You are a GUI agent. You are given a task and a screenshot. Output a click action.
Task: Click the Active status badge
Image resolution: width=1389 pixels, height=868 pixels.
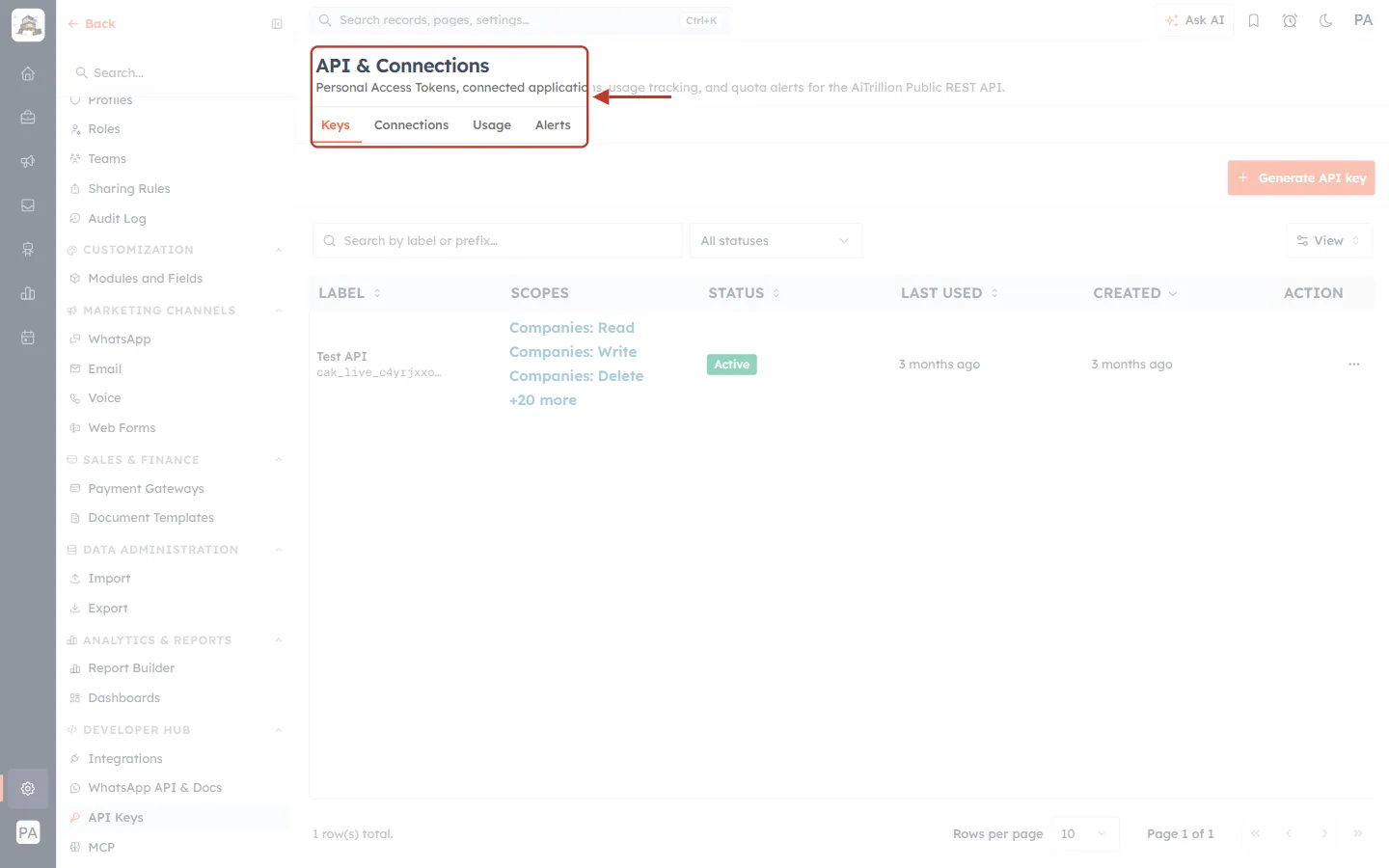(732, 365)
